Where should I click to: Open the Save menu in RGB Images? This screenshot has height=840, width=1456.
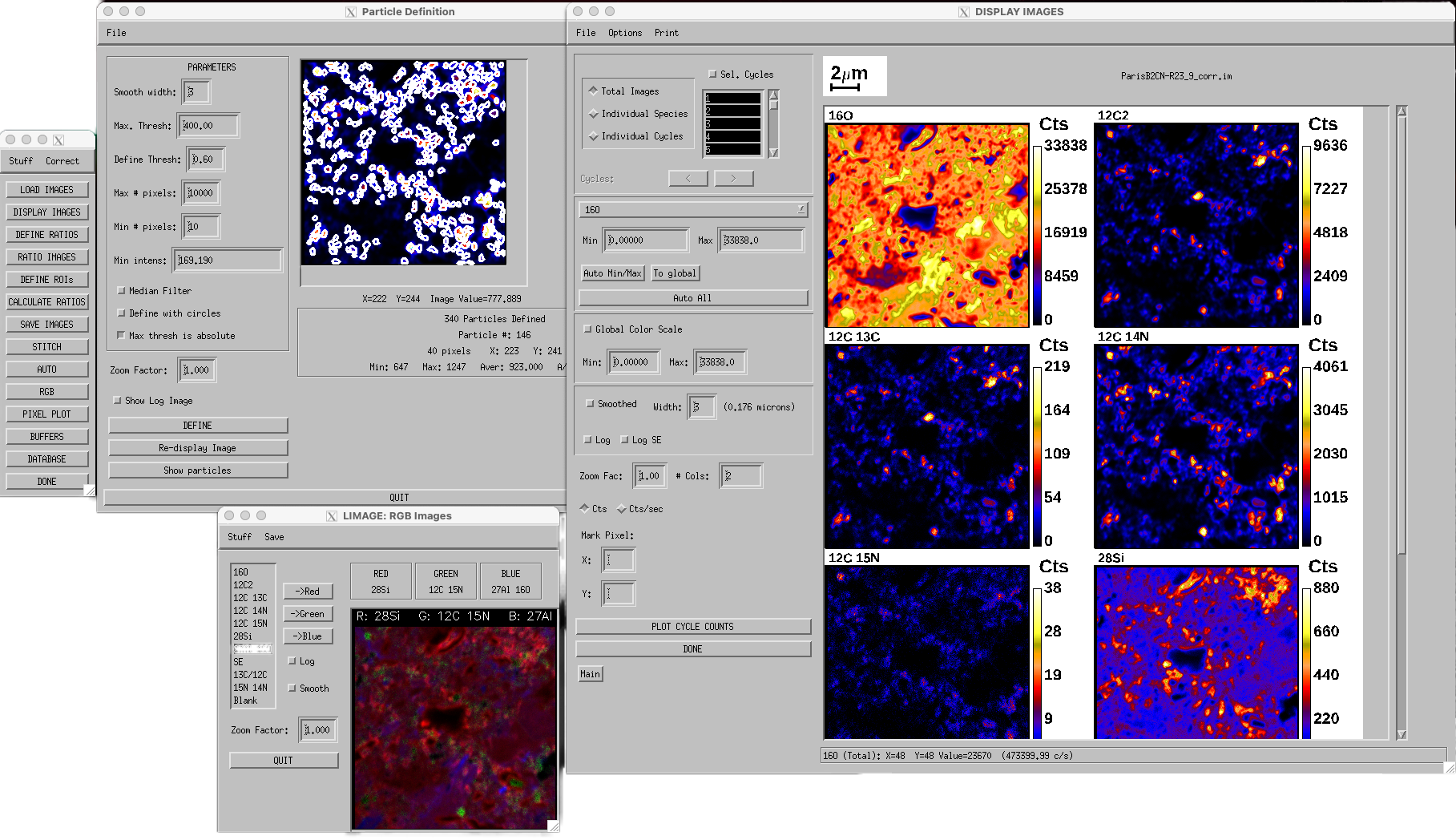[274, 537]
